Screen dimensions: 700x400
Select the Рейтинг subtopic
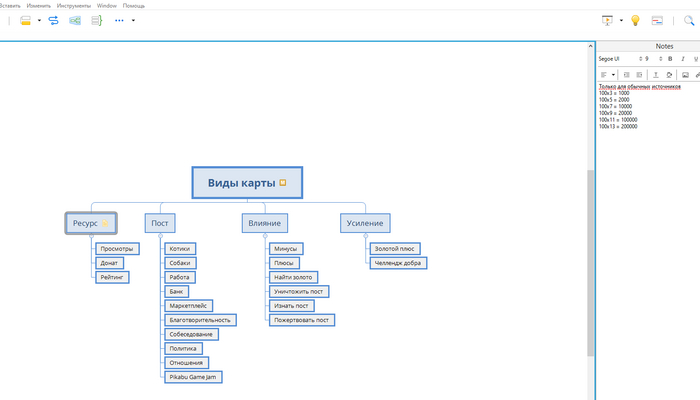(x=112, y=277)
